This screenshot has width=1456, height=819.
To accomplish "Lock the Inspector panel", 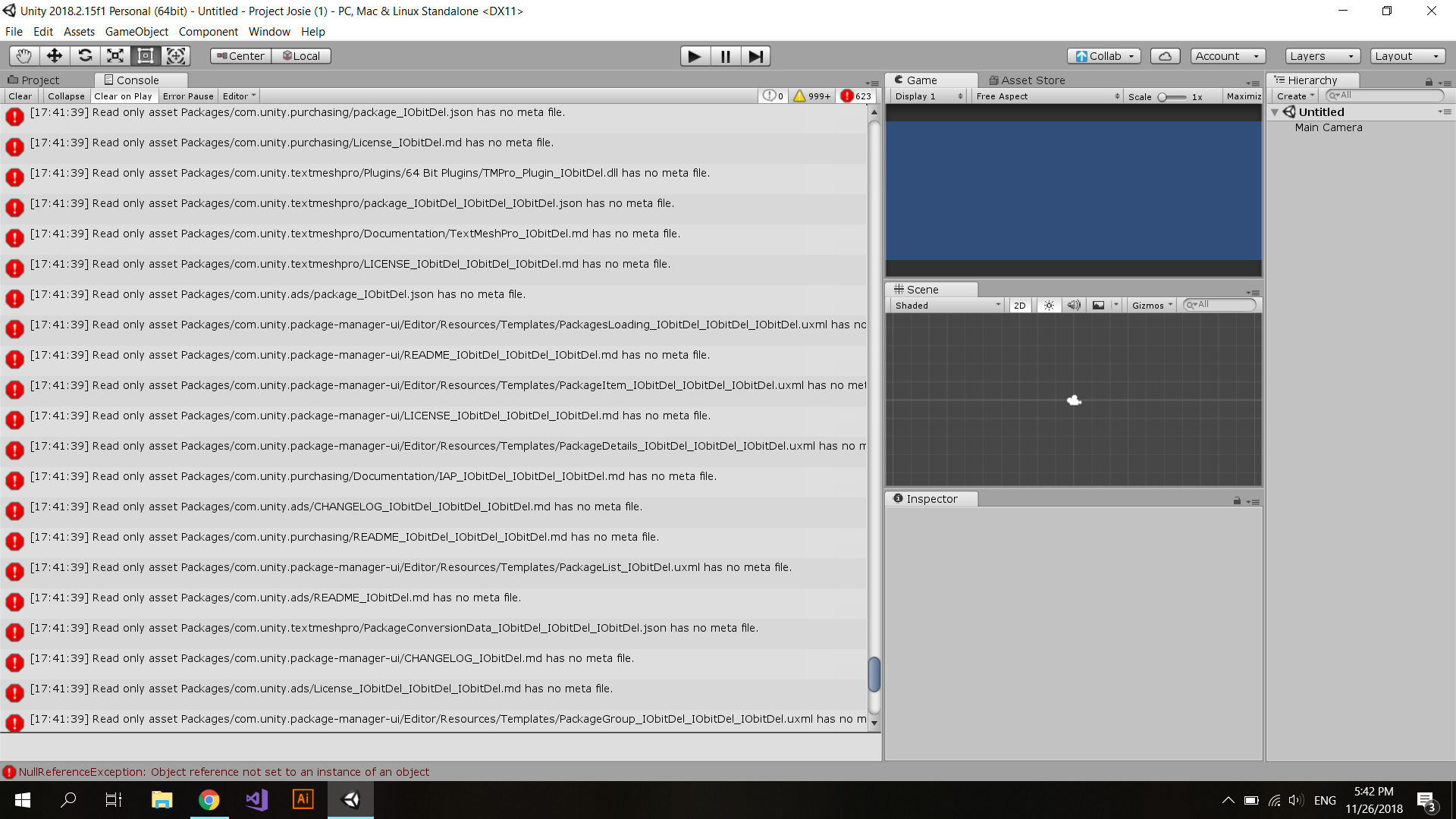I will [1237, 500].
